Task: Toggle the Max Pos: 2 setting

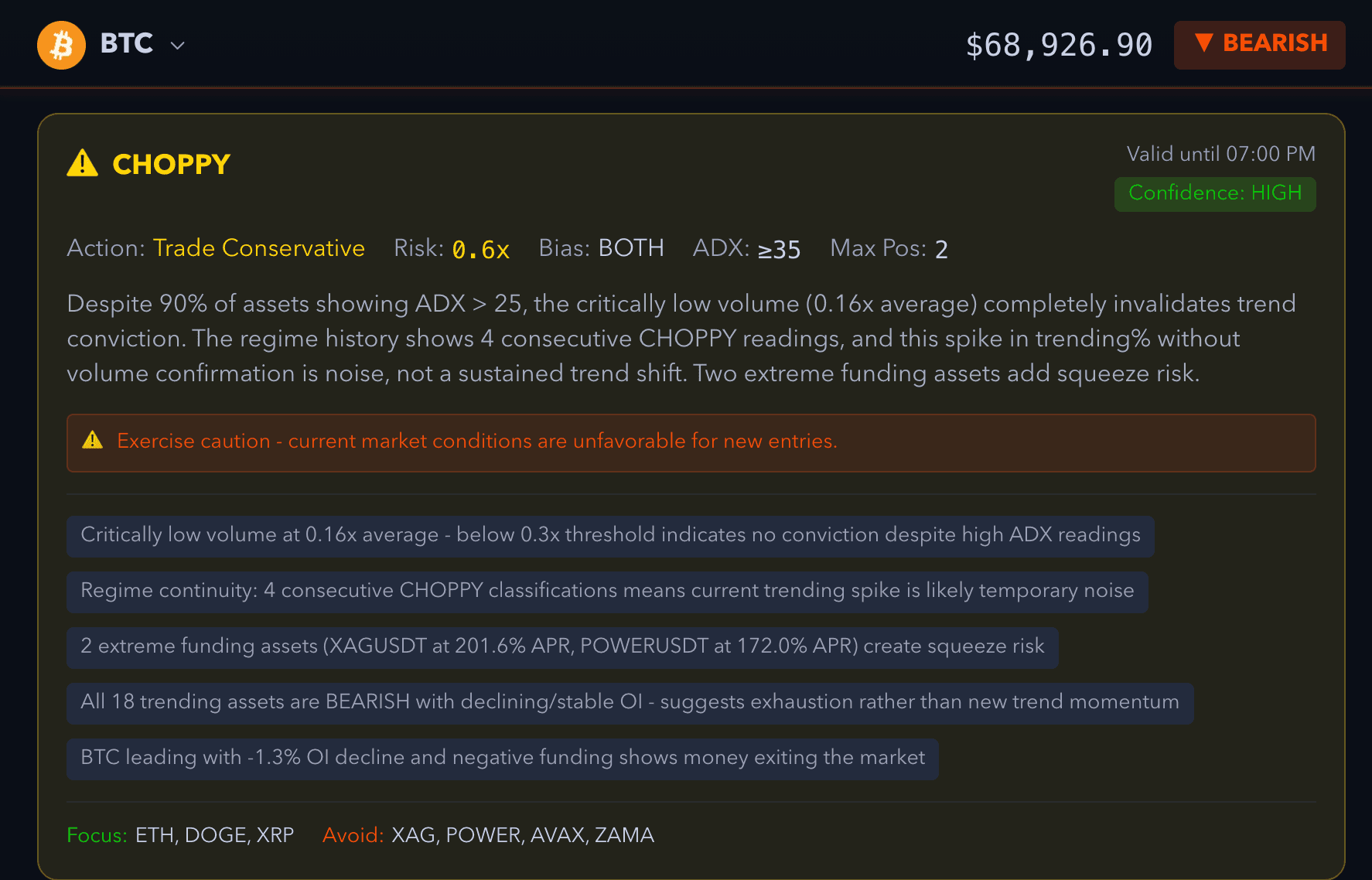Action: [888, 248]
